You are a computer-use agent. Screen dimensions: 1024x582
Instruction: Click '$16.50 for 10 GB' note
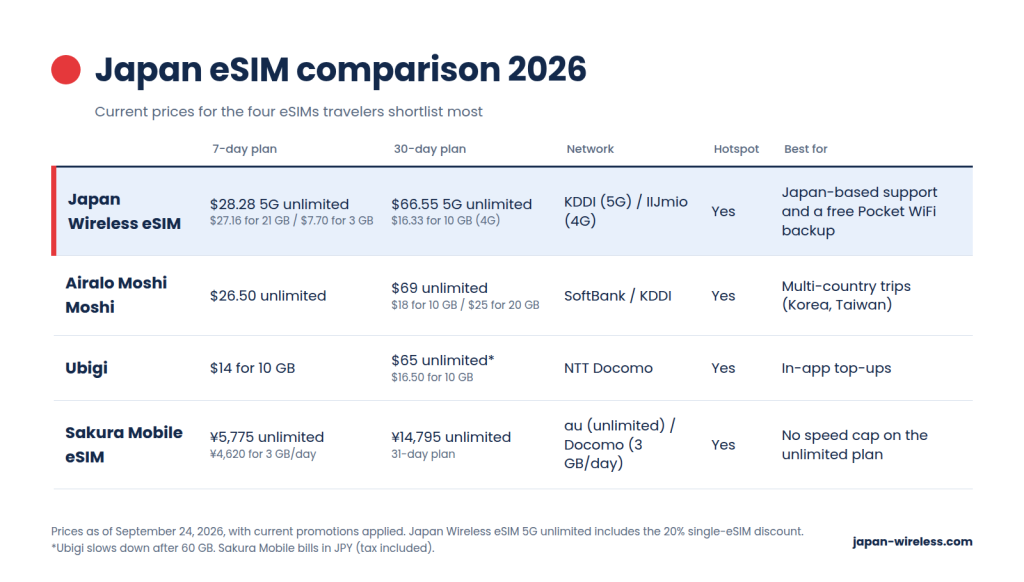tap(432, 378)
